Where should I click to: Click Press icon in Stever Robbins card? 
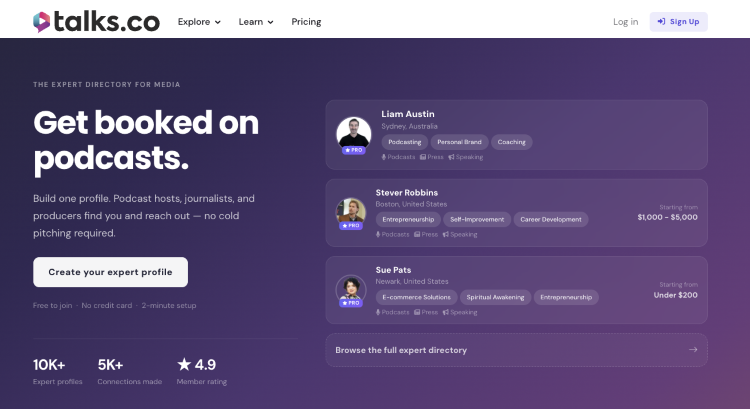[x=417, y=234]
